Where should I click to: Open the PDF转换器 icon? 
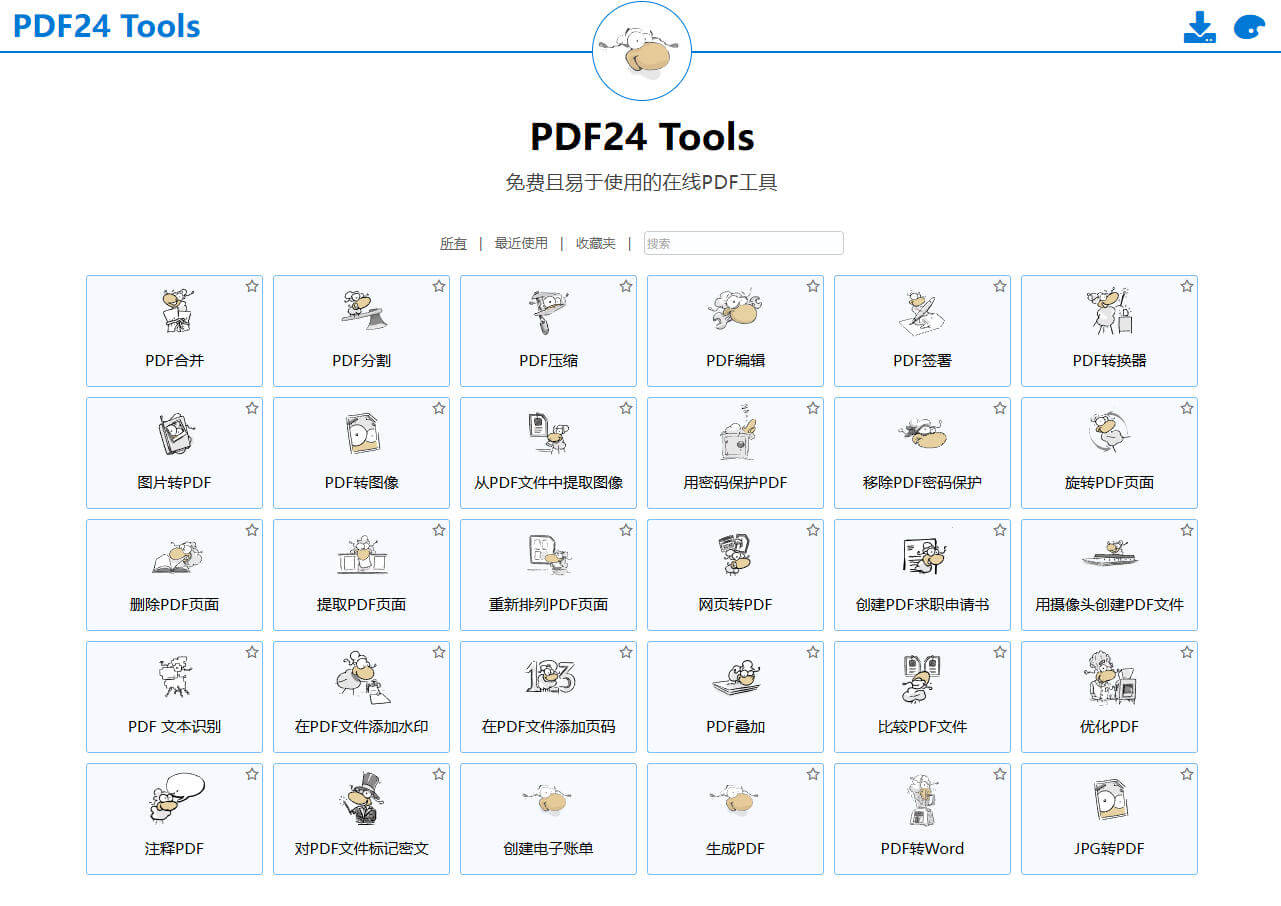click(1109, 311)
